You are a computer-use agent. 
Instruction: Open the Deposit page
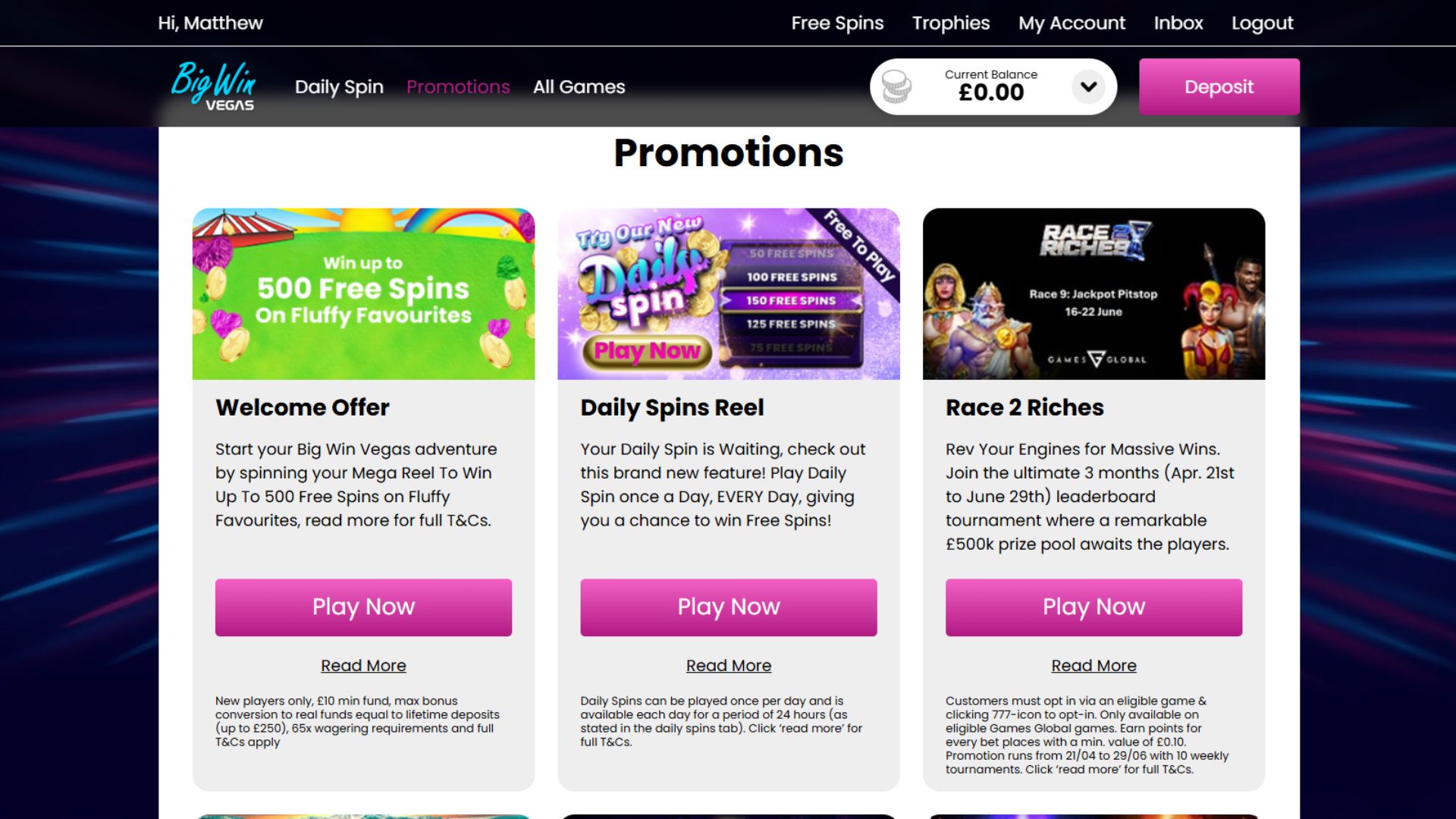(1219, 86)
